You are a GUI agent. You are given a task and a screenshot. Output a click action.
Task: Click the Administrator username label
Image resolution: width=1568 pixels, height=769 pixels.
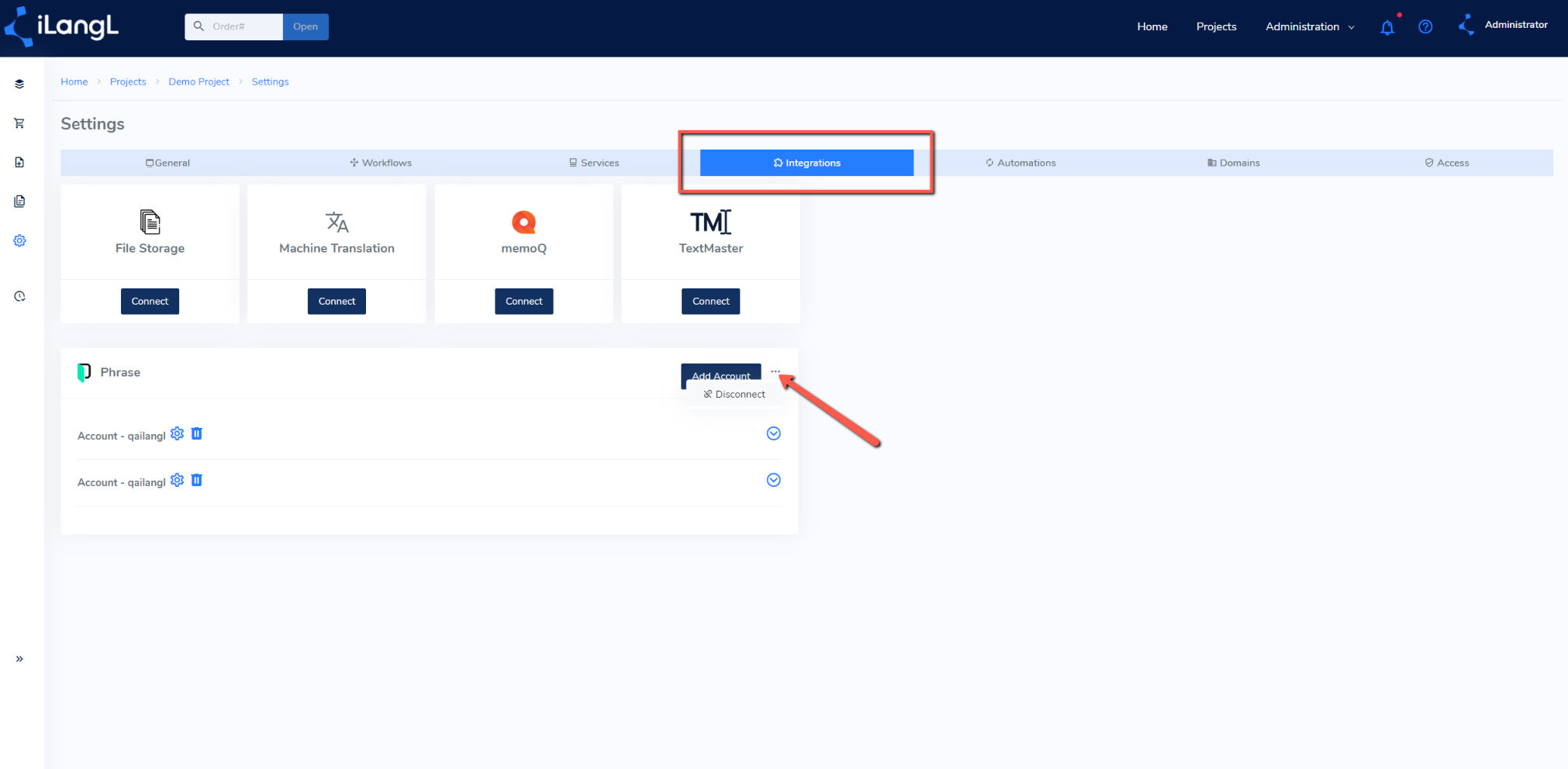[1516, 25]
